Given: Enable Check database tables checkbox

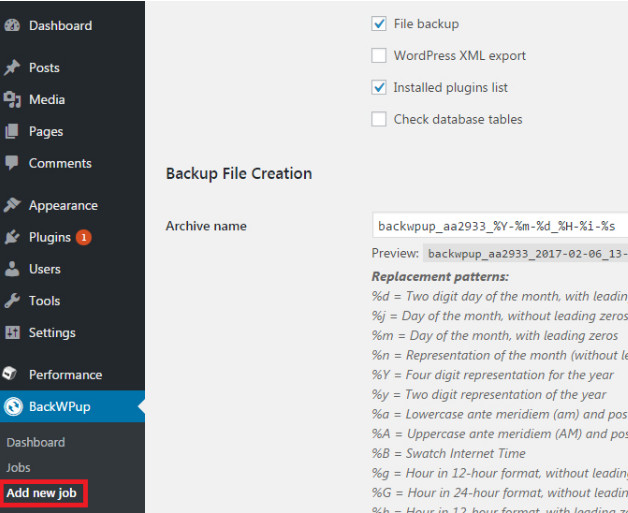Looking at the screenshot, I should click(378, 119).
